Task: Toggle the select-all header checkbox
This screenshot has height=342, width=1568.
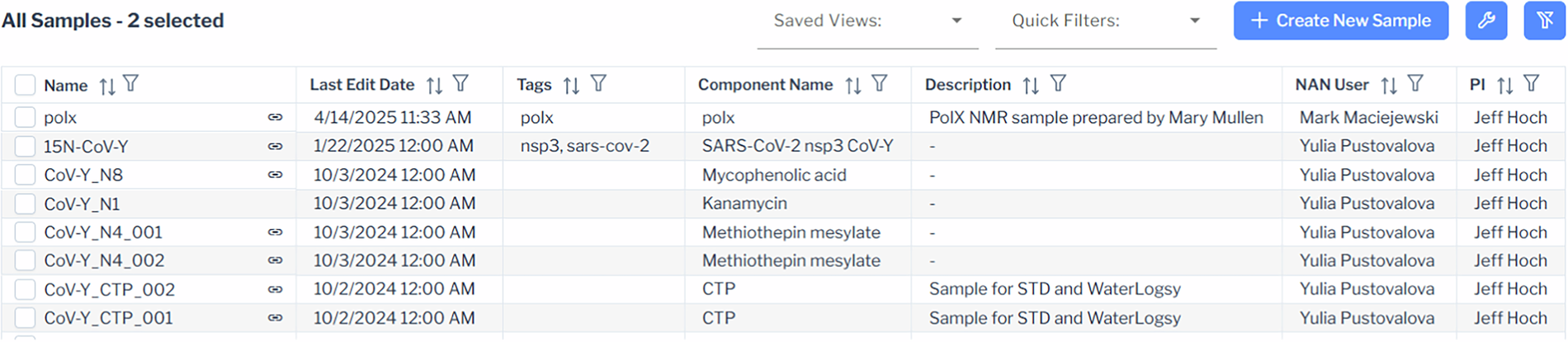Action: point(25,85)
